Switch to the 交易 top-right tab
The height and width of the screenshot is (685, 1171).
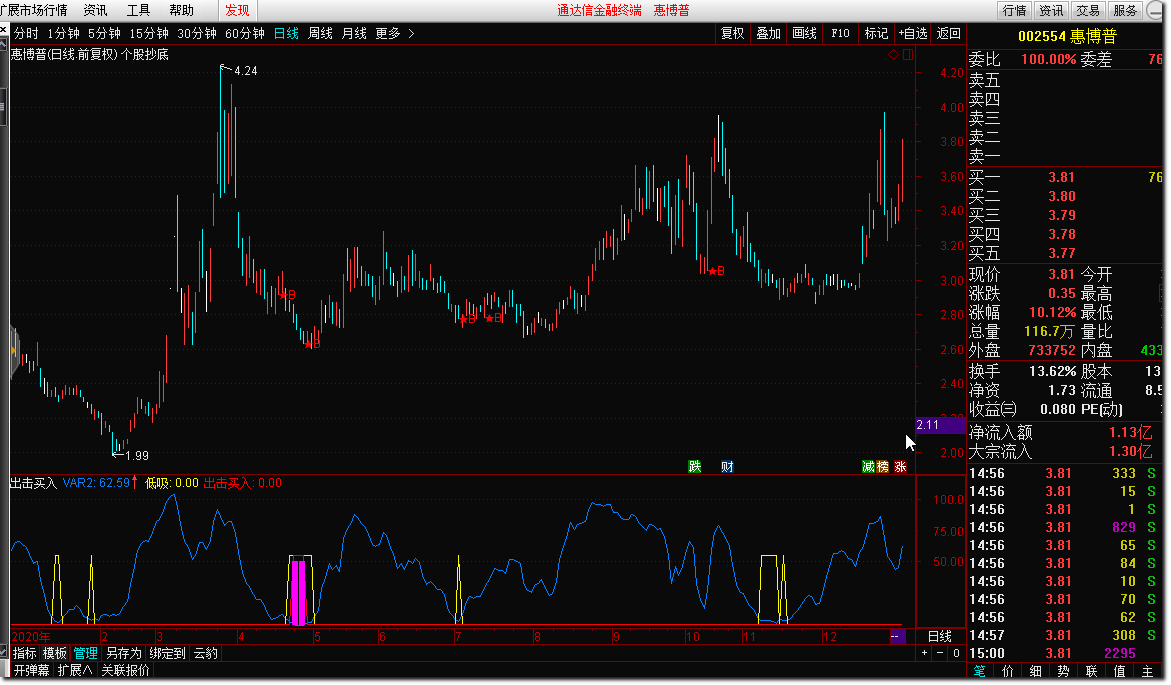[x=1088, y=10]
